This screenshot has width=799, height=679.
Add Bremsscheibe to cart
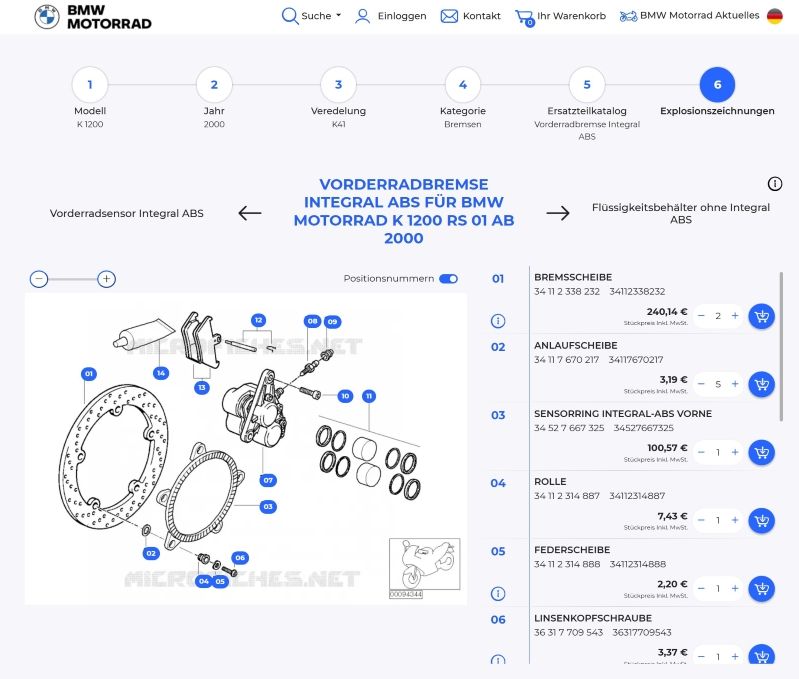coord(761,316)
